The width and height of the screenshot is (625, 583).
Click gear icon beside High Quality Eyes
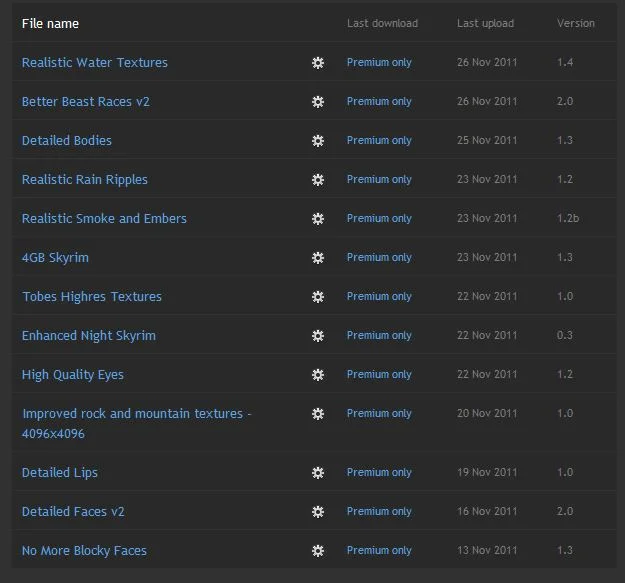click(318, 375)
